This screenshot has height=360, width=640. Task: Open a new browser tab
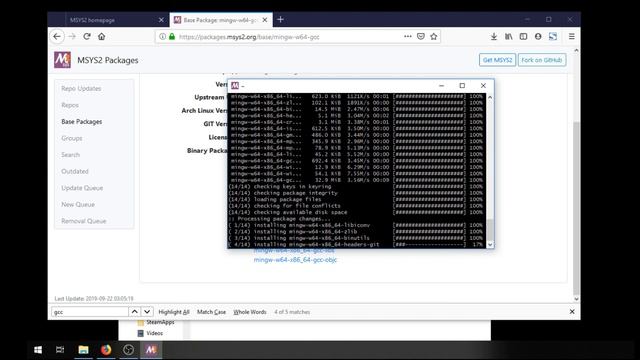click(x=280, y=20)
